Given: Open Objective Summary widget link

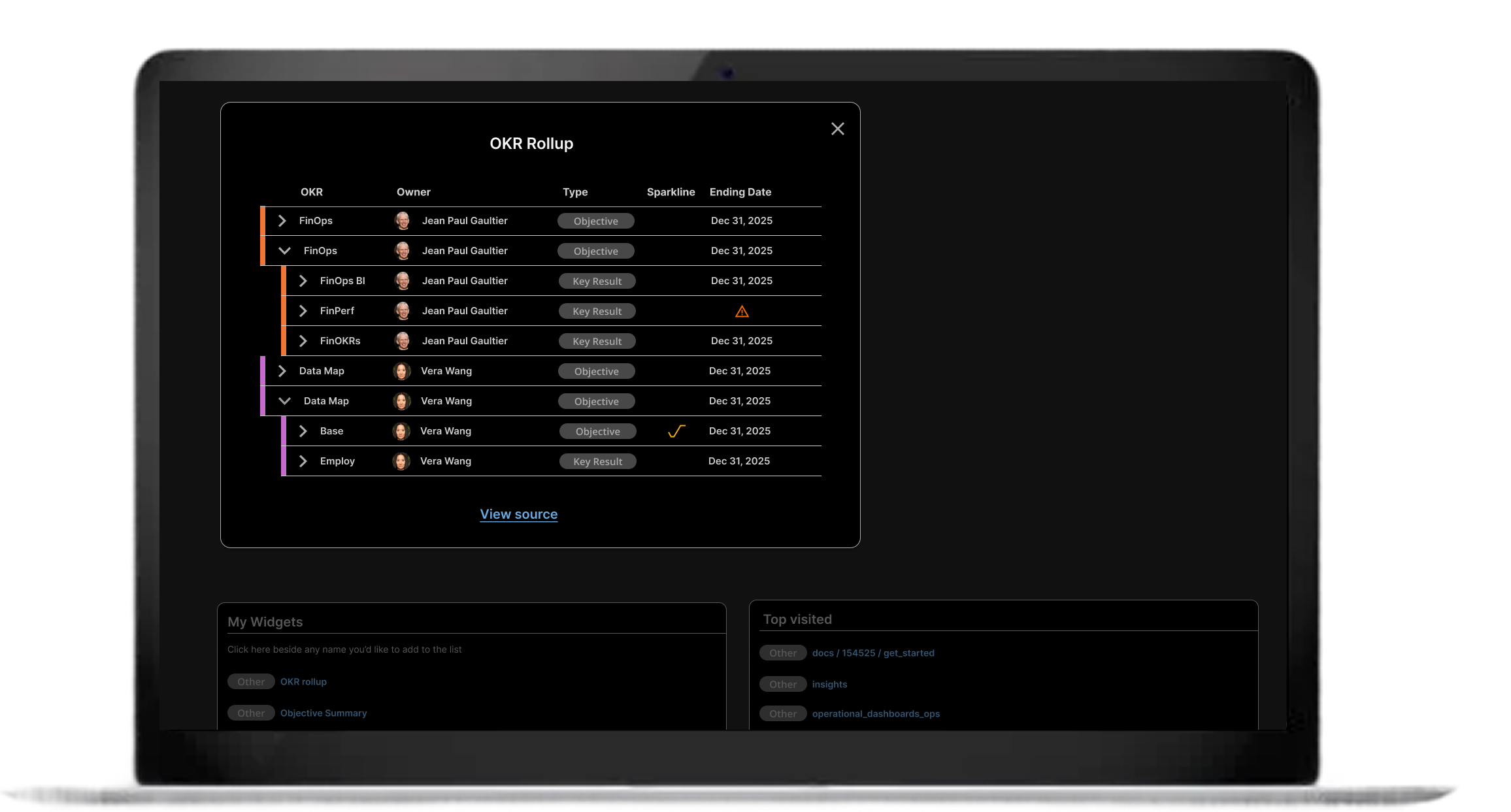Looking at the screenshot, I should [324, 713].
